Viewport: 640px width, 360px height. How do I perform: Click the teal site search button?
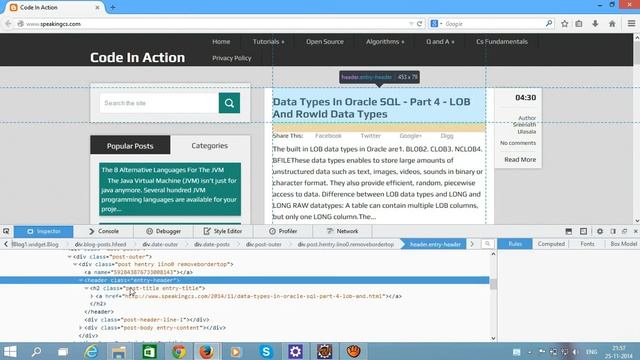coord(229,103)
